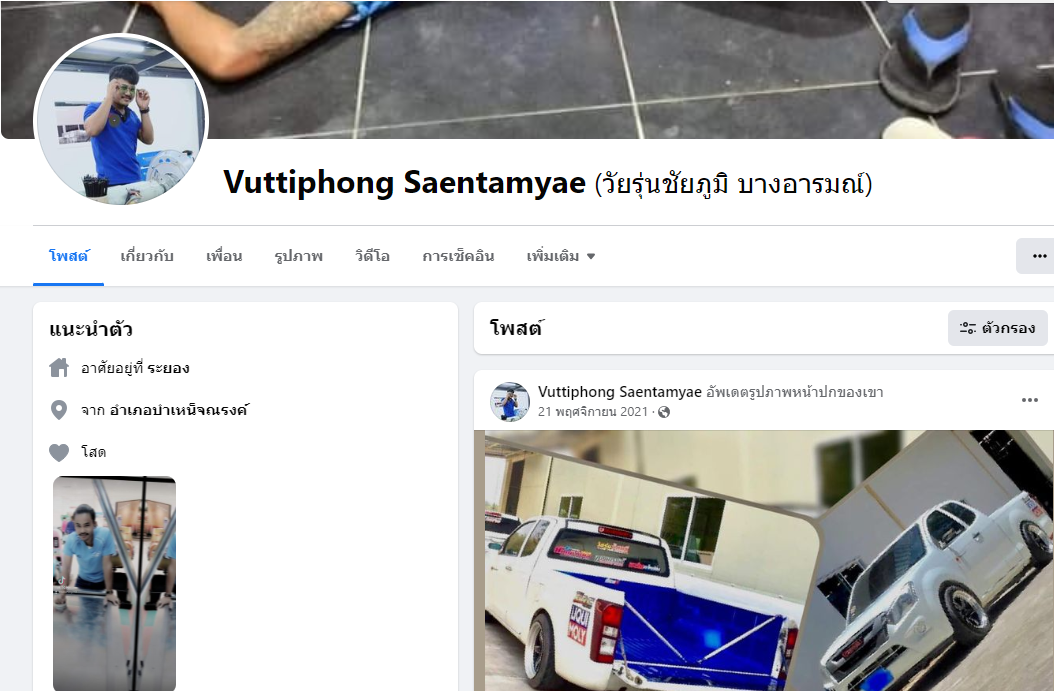This screenshot has height=691, width=1054.
Task: Open the อำเภอบำเหน็จณรงค์ hometown link
Action: [x=179, y=410]
